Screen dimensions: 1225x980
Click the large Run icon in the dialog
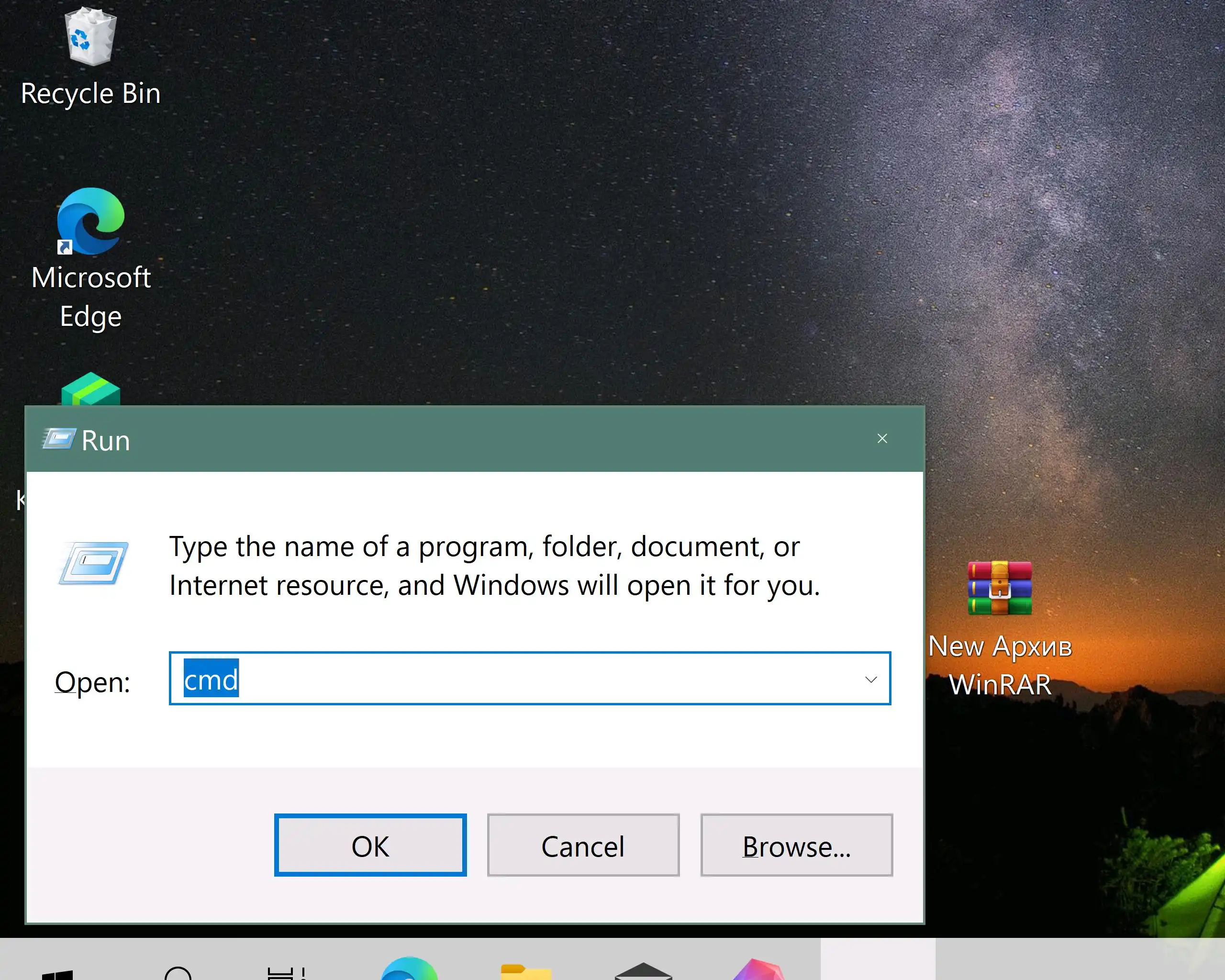click(x=94, y=564)
